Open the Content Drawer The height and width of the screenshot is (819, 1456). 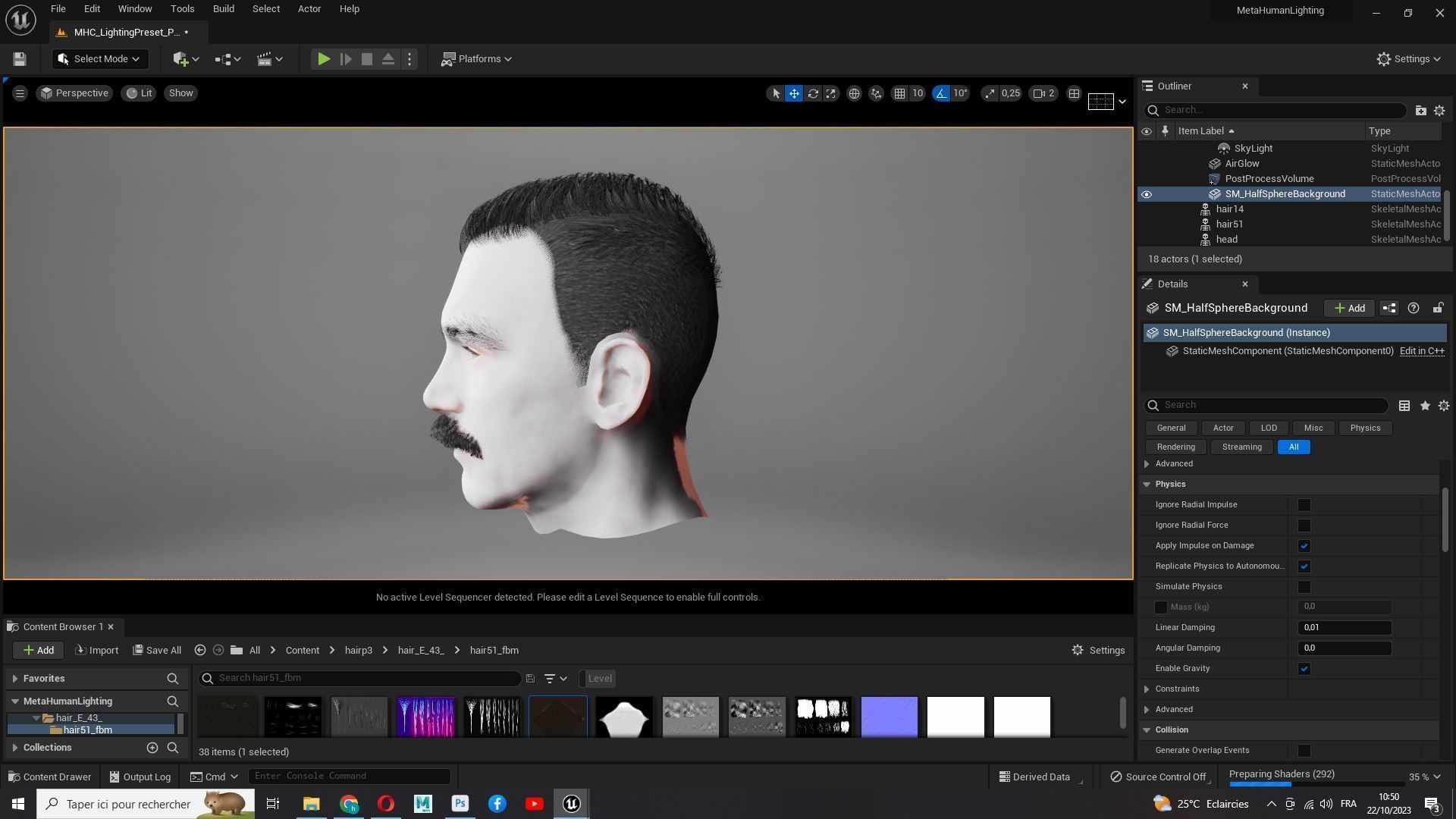pos(49,777)
